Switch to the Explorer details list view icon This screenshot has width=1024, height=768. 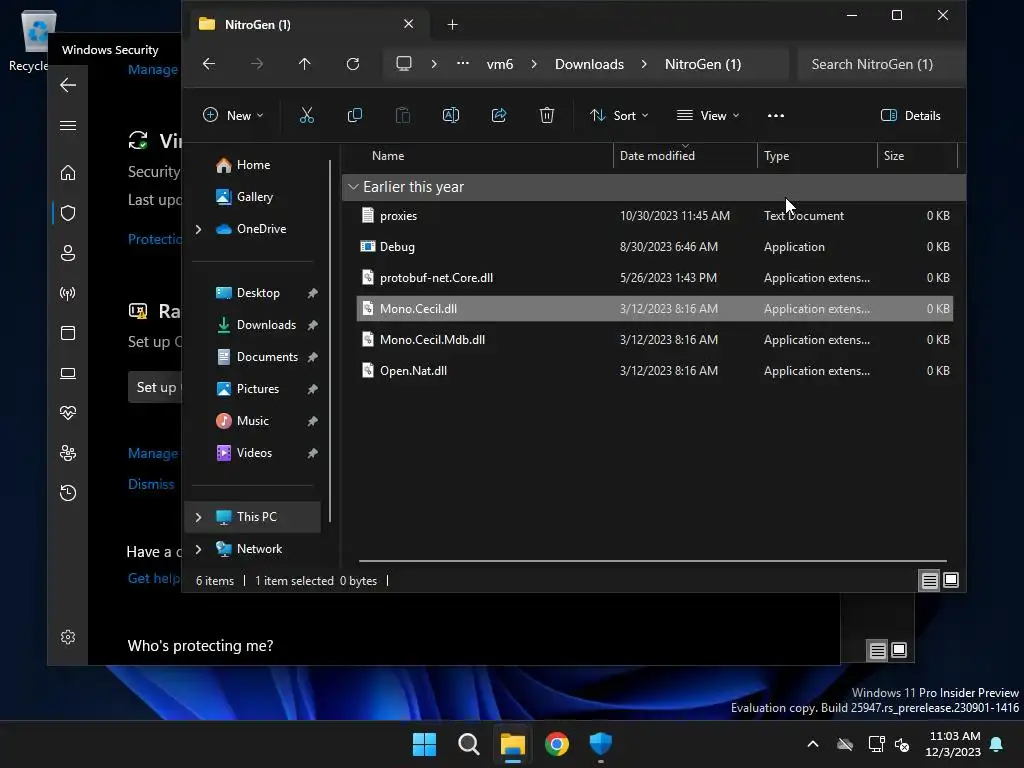tap(929, 580)
